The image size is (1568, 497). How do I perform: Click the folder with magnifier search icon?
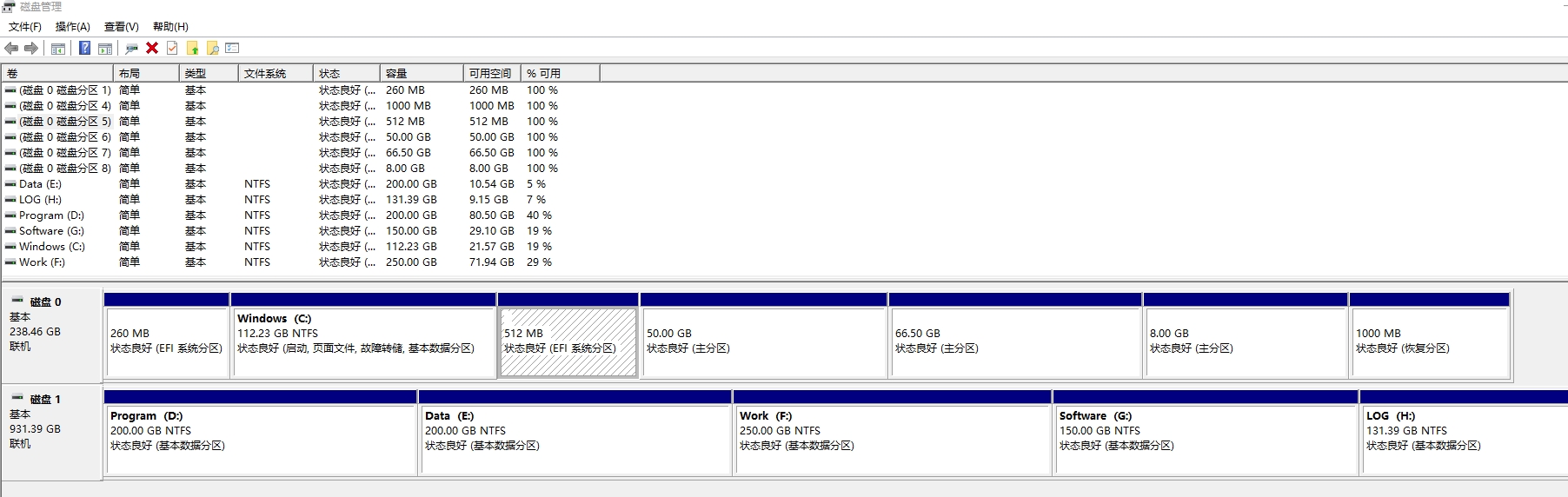pos(212,49)
